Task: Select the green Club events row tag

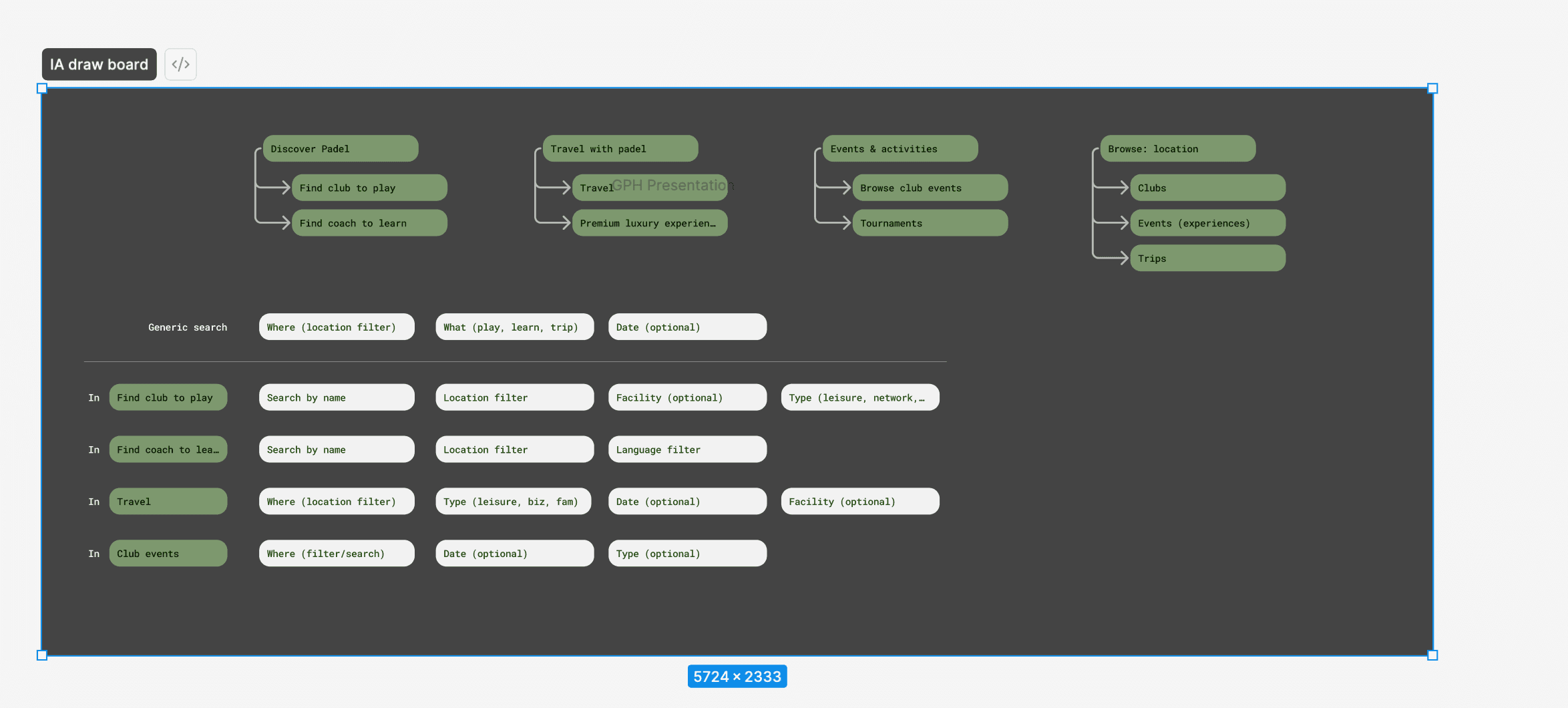Action: click(168, 554)
